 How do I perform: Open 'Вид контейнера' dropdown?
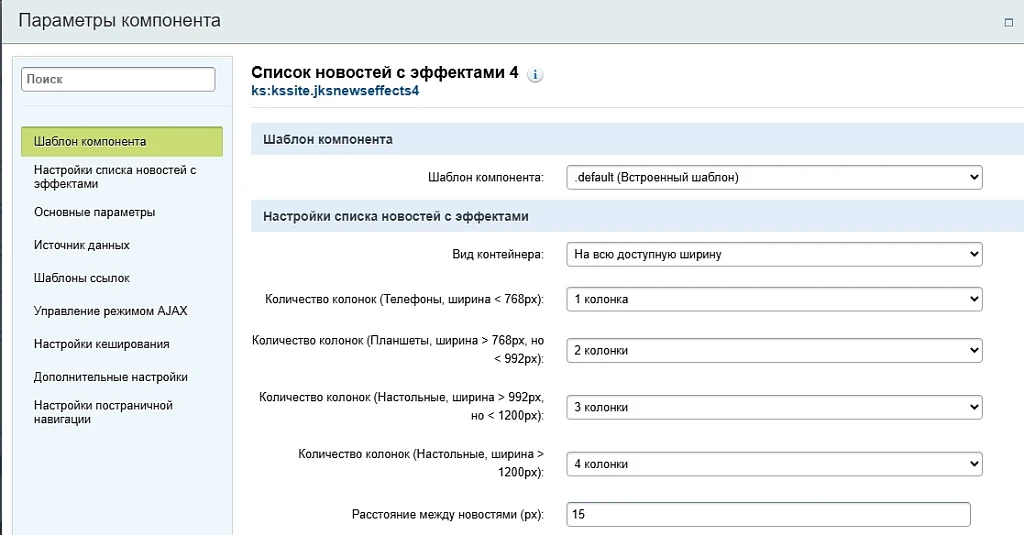[x=774, y=254]
